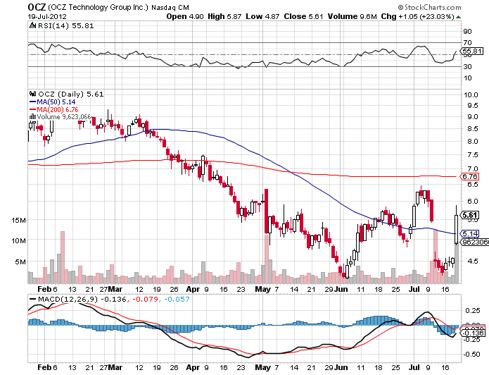Screen dimensions: 489x375
Task: Click the tallest red volume bar in February
Action: (x=62, y=257)
